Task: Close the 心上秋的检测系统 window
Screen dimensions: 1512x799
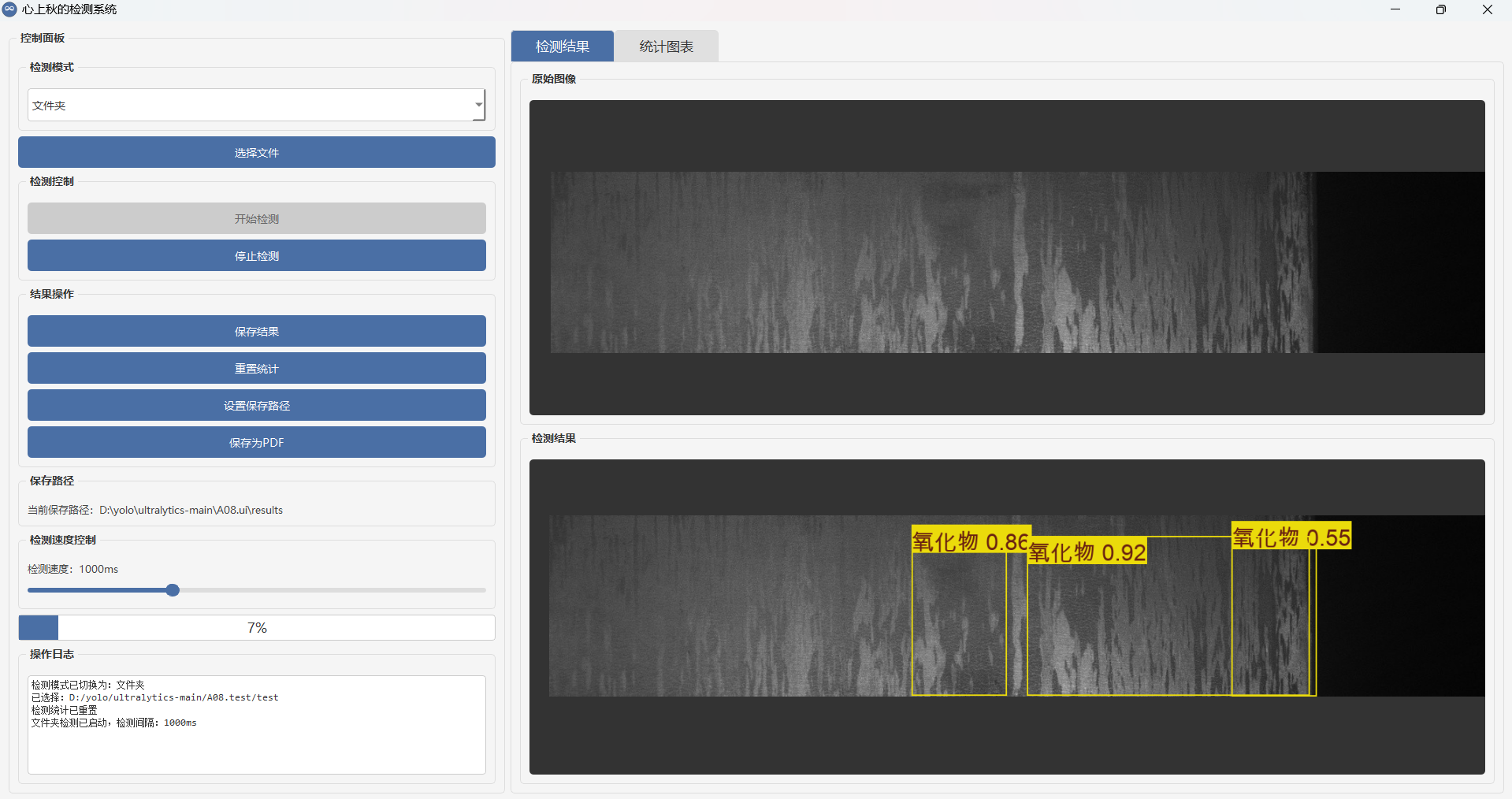Action: click(1488, 9)
